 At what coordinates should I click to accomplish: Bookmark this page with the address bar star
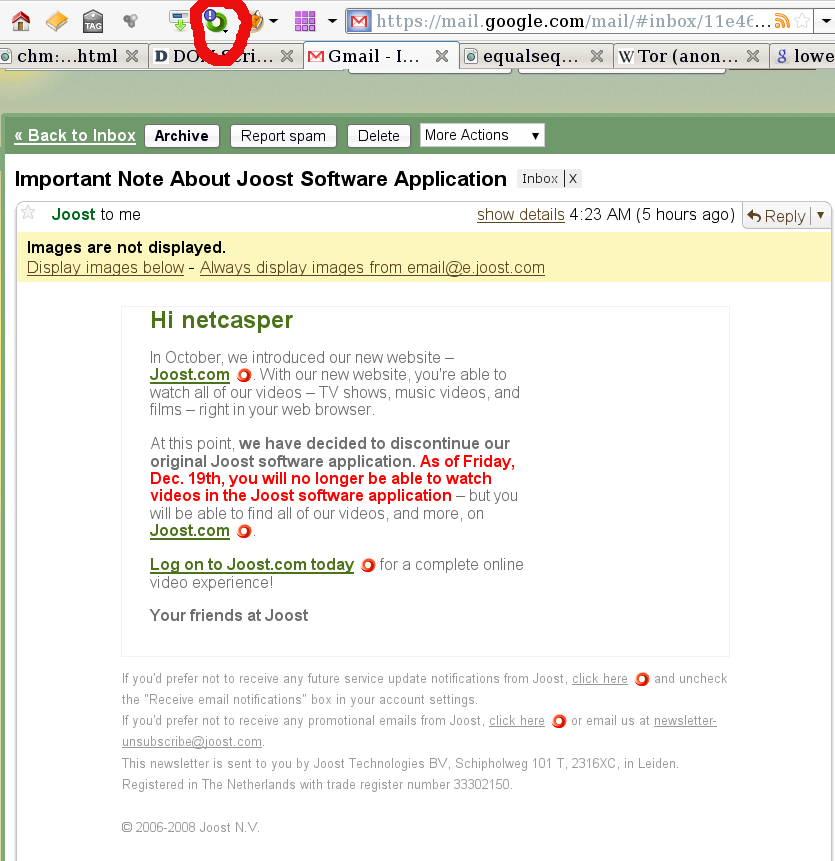[802, 21]
